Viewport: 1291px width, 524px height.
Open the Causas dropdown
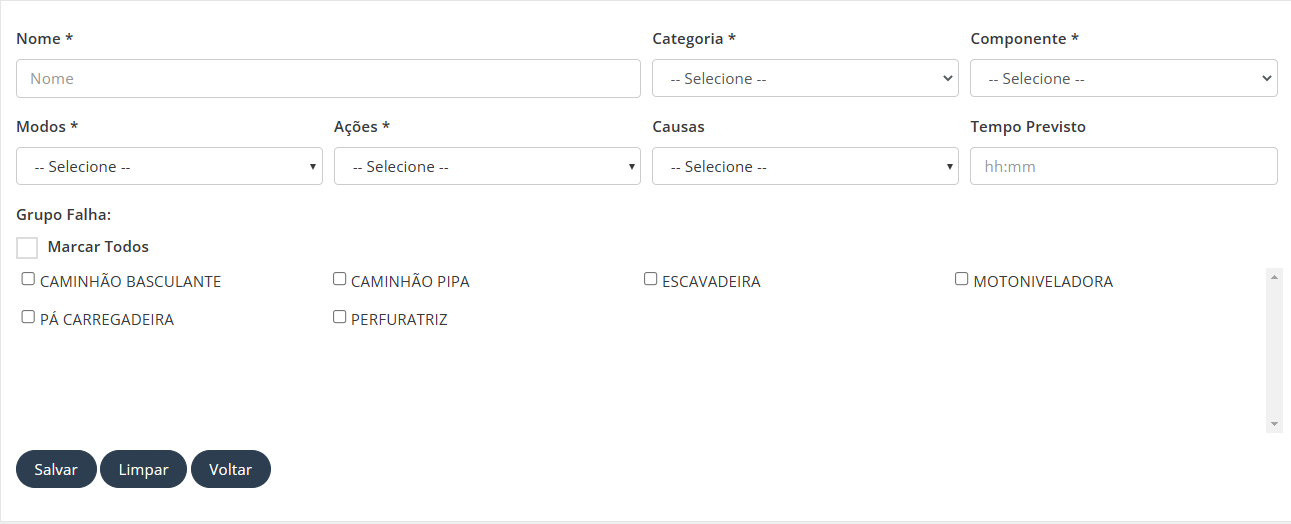click(805, 166)
